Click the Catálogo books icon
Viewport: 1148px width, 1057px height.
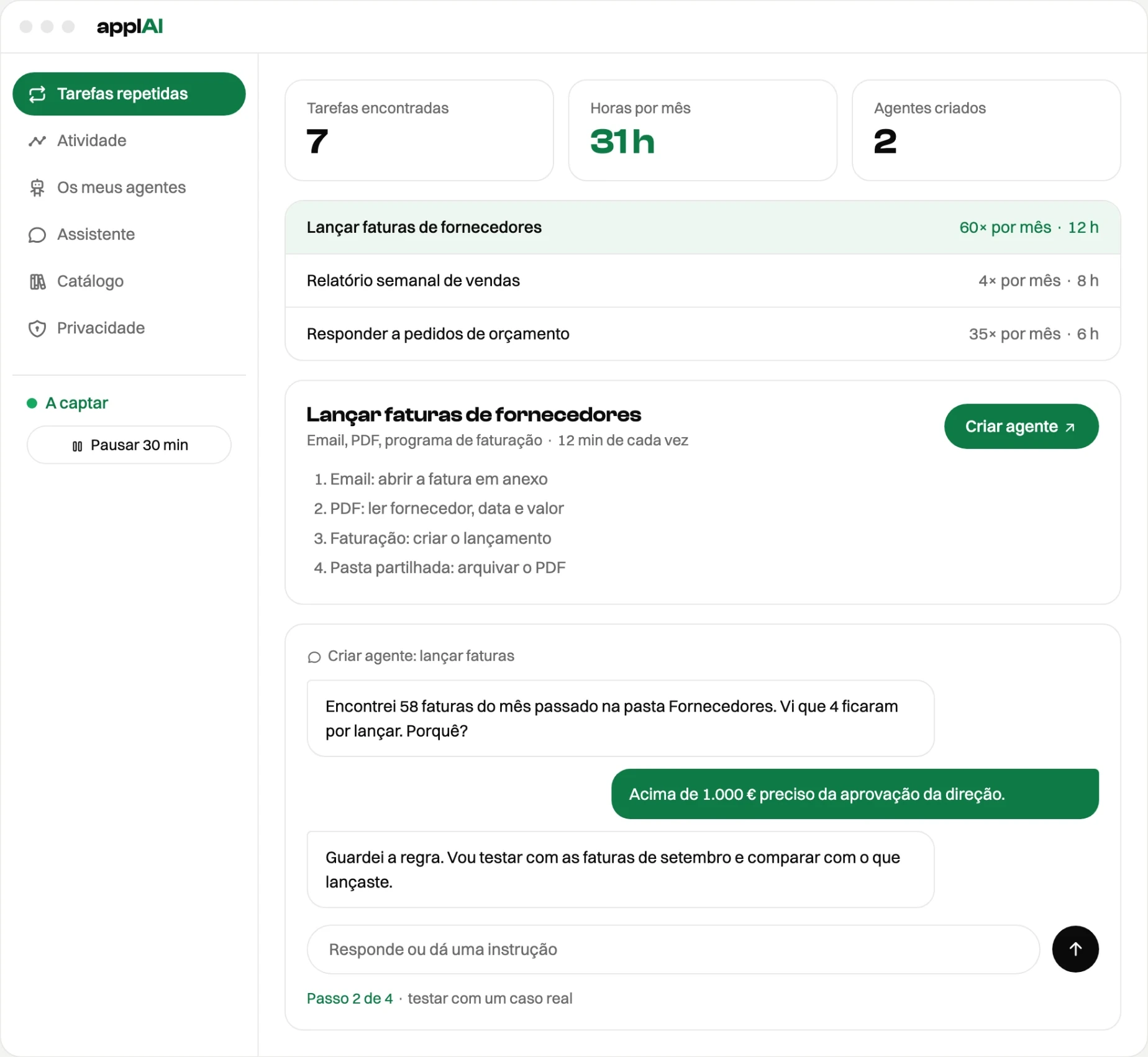37,281
